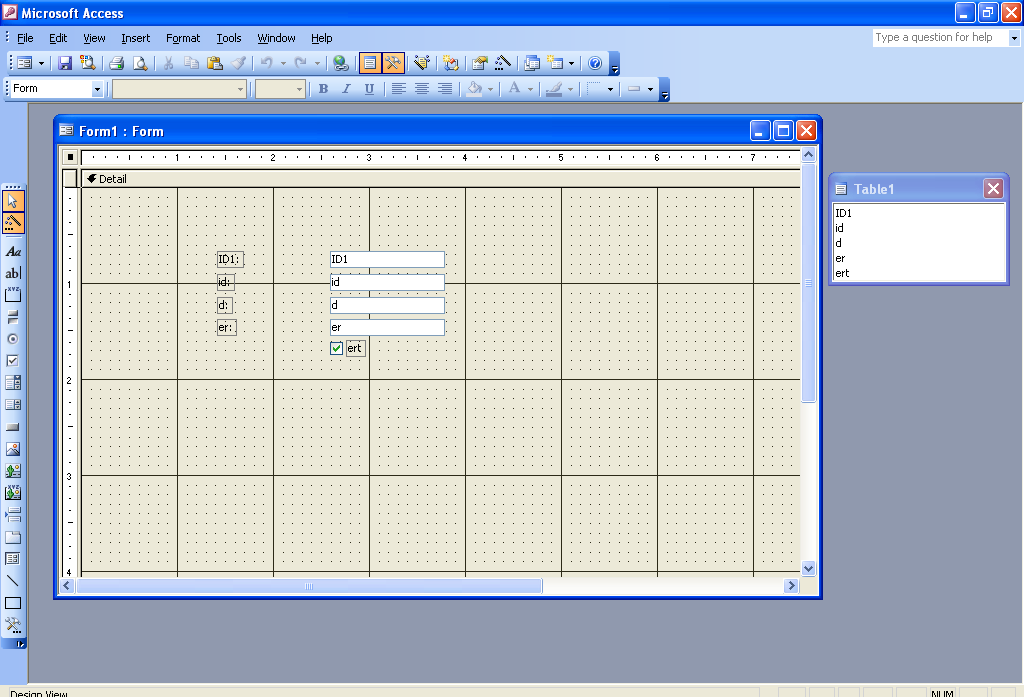Pick the Command Button tool in the toolbox

click(x=13, y=426)
